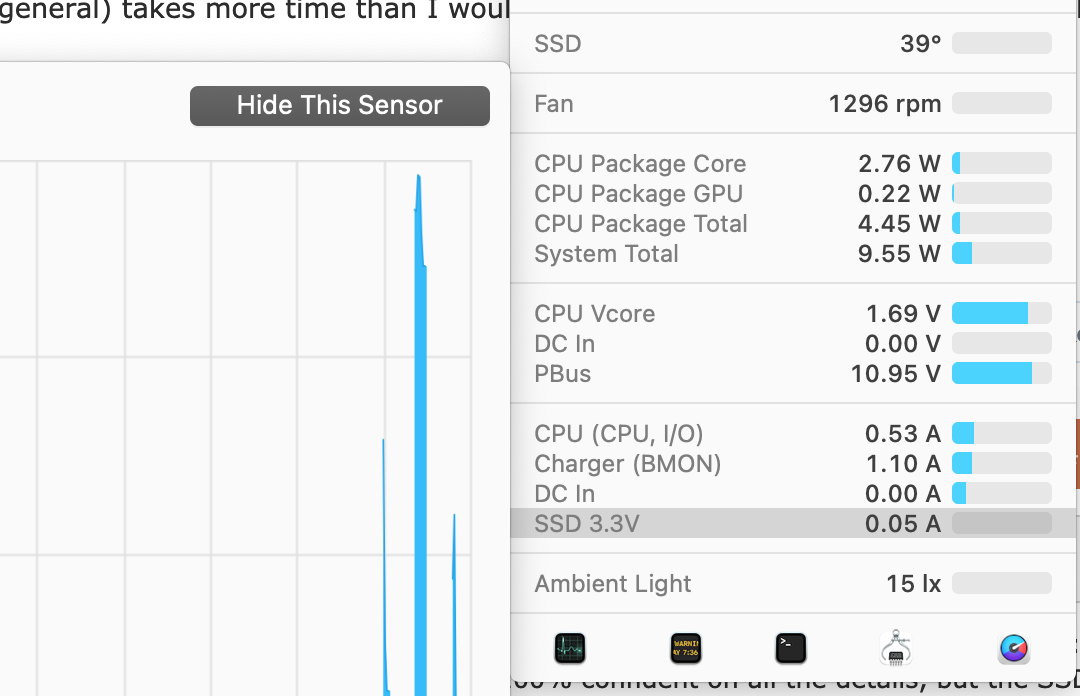The width and height of the screenshot is (1080, 696).
Task: Click the Hide This Sensor button
Action: coord(340,106)
